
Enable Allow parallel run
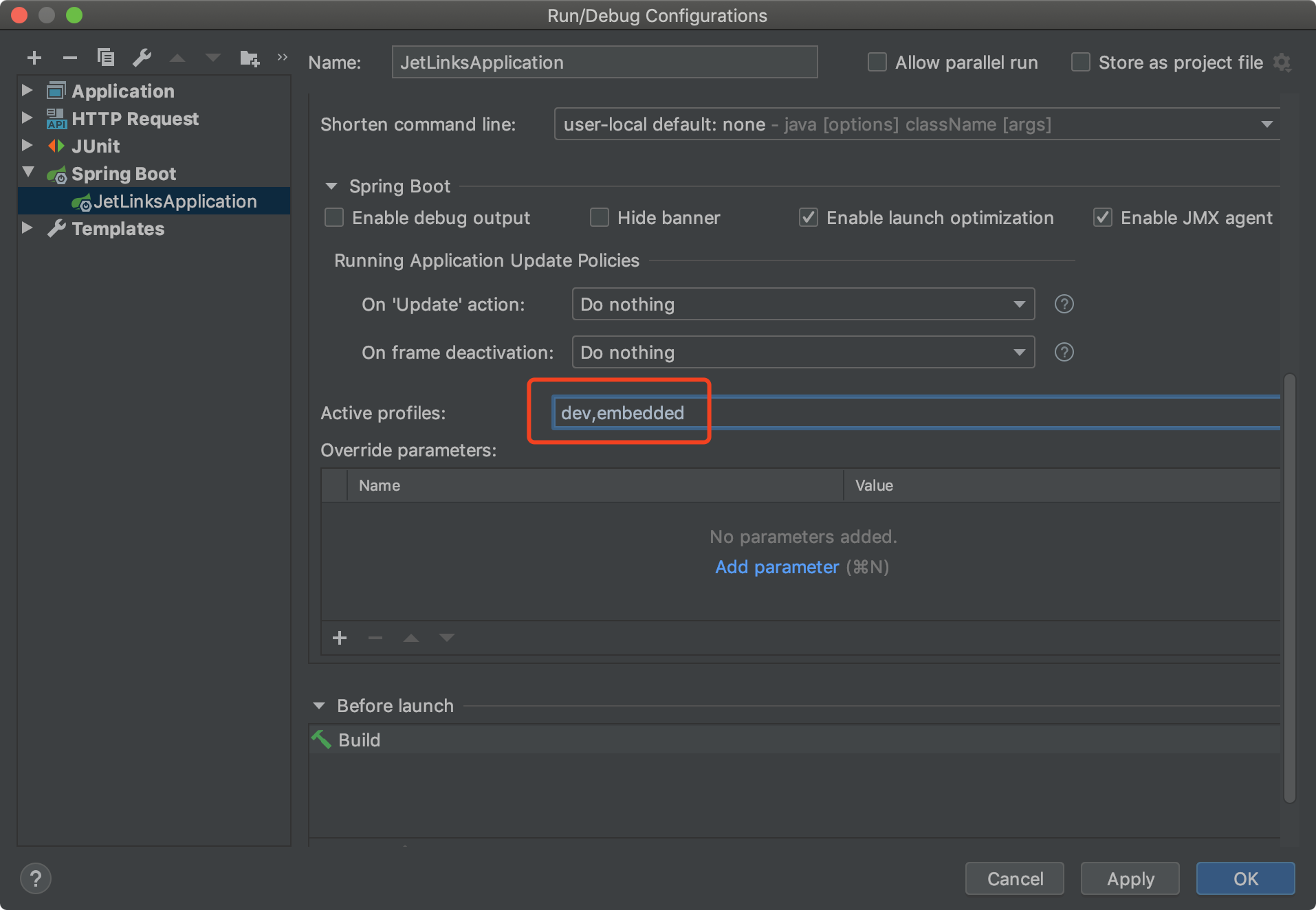coord(877,63)
